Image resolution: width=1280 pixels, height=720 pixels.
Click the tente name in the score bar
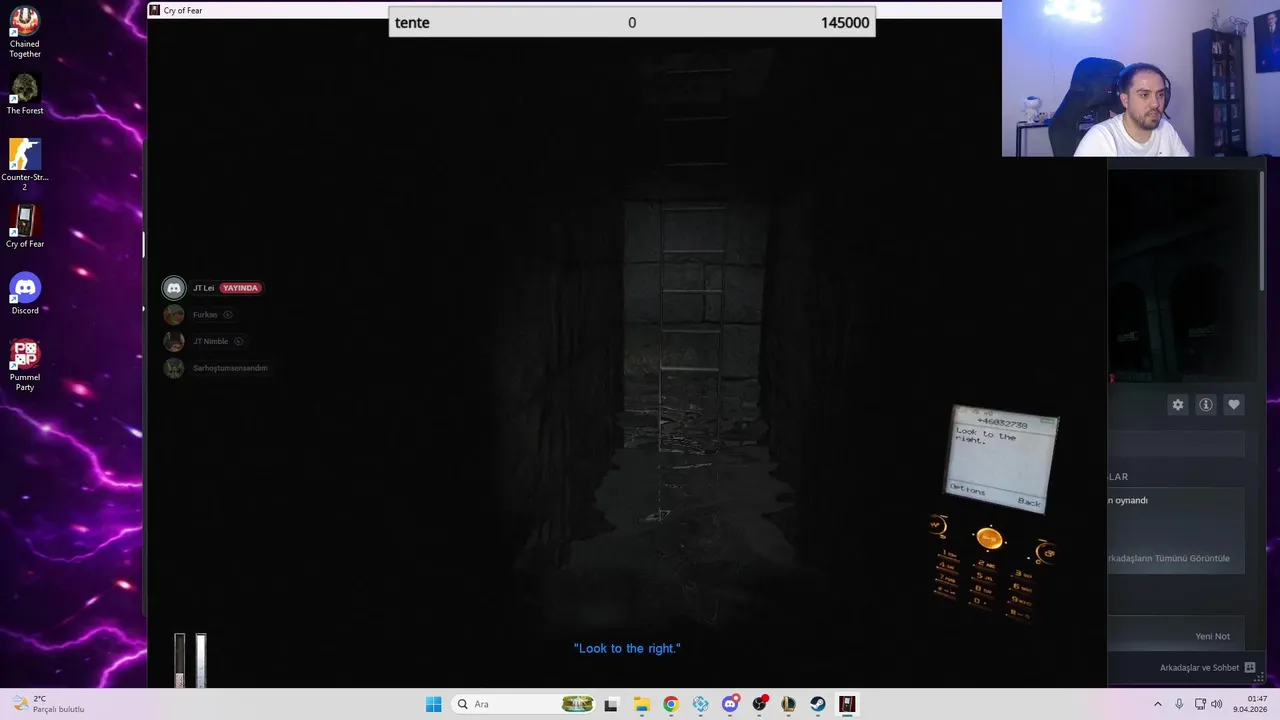(x=412, y=22)
